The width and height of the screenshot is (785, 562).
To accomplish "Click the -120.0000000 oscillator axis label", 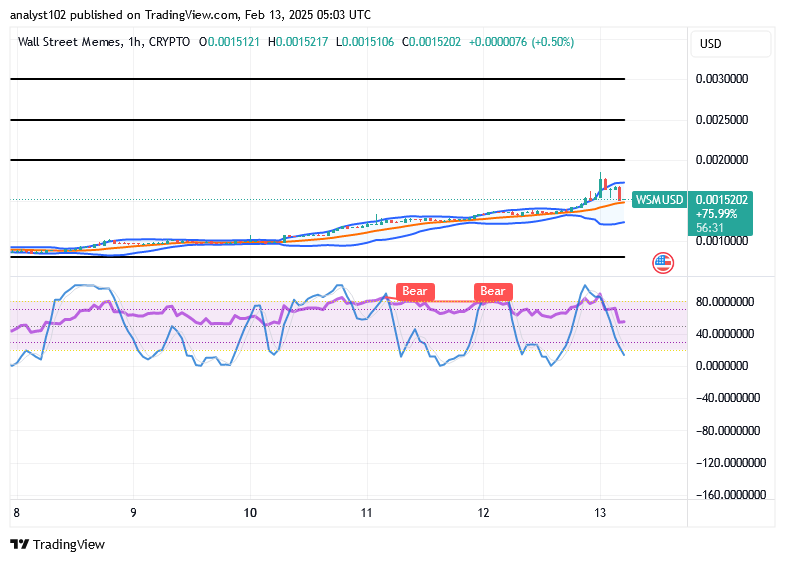I will point(731,463).
